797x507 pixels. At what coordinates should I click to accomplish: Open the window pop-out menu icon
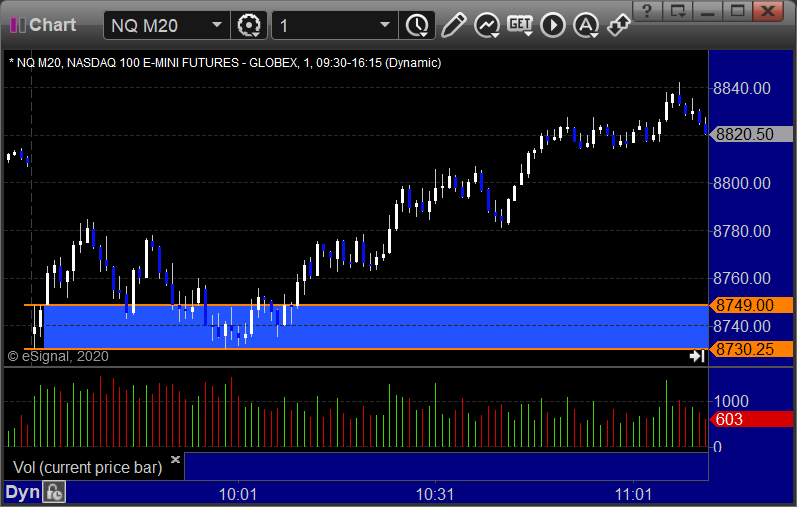pos(678,10)
